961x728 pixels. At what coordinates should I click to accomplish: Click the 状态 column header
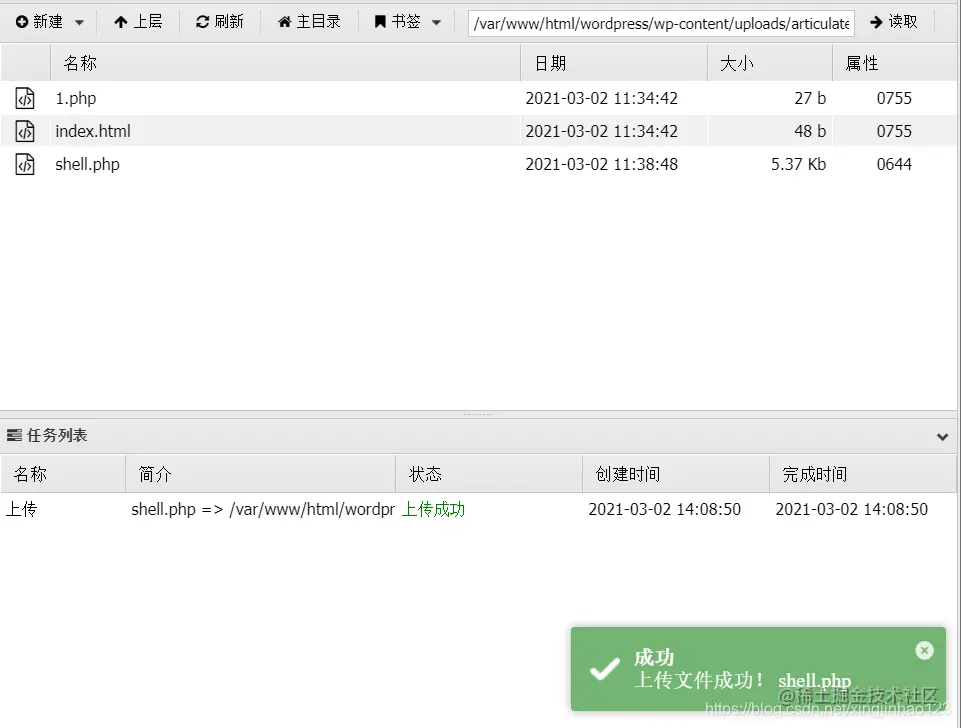pyautogui.click(x=488, y=474)
